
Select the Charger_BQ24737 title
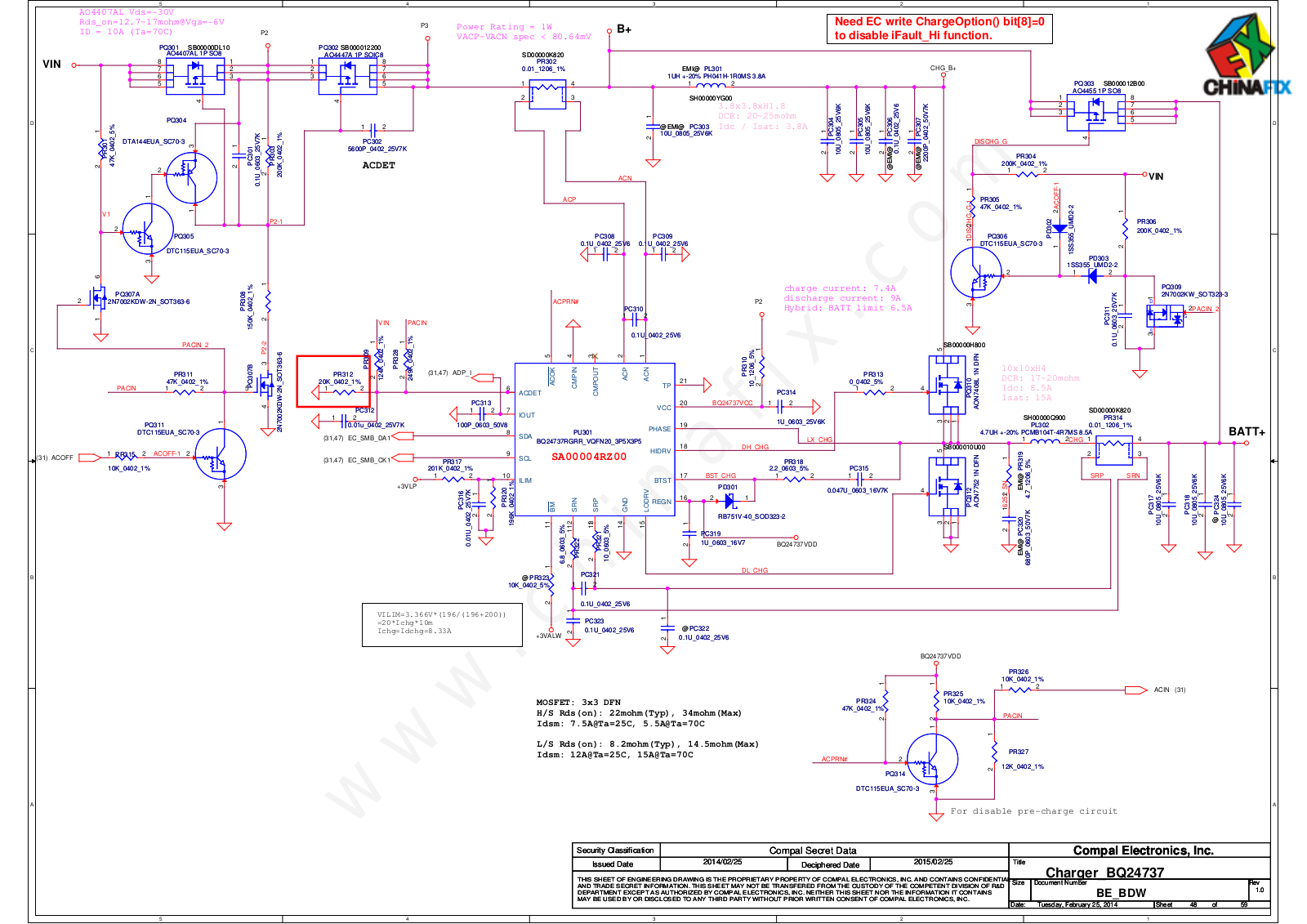[x=1104, y=873]
